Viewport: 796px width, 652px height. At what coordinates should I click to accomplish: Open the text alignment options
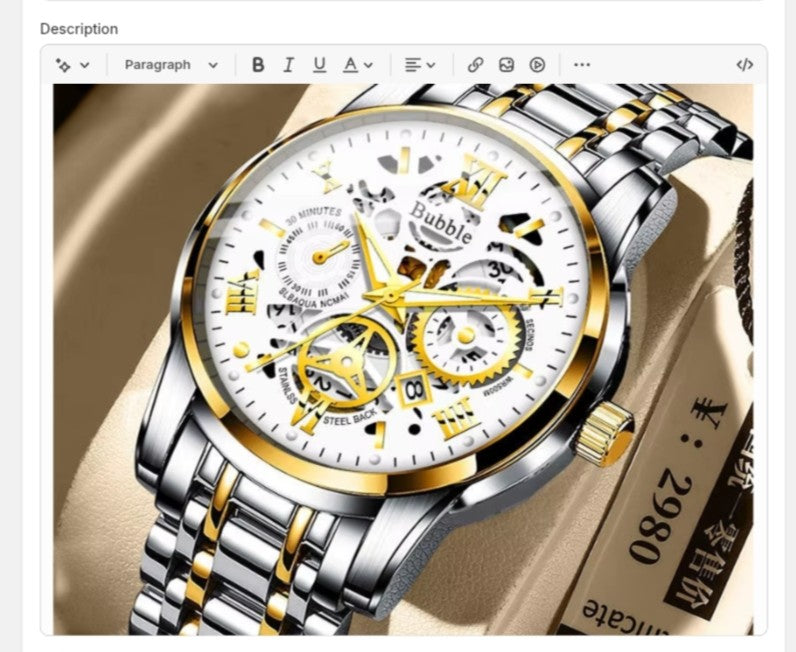413,65
